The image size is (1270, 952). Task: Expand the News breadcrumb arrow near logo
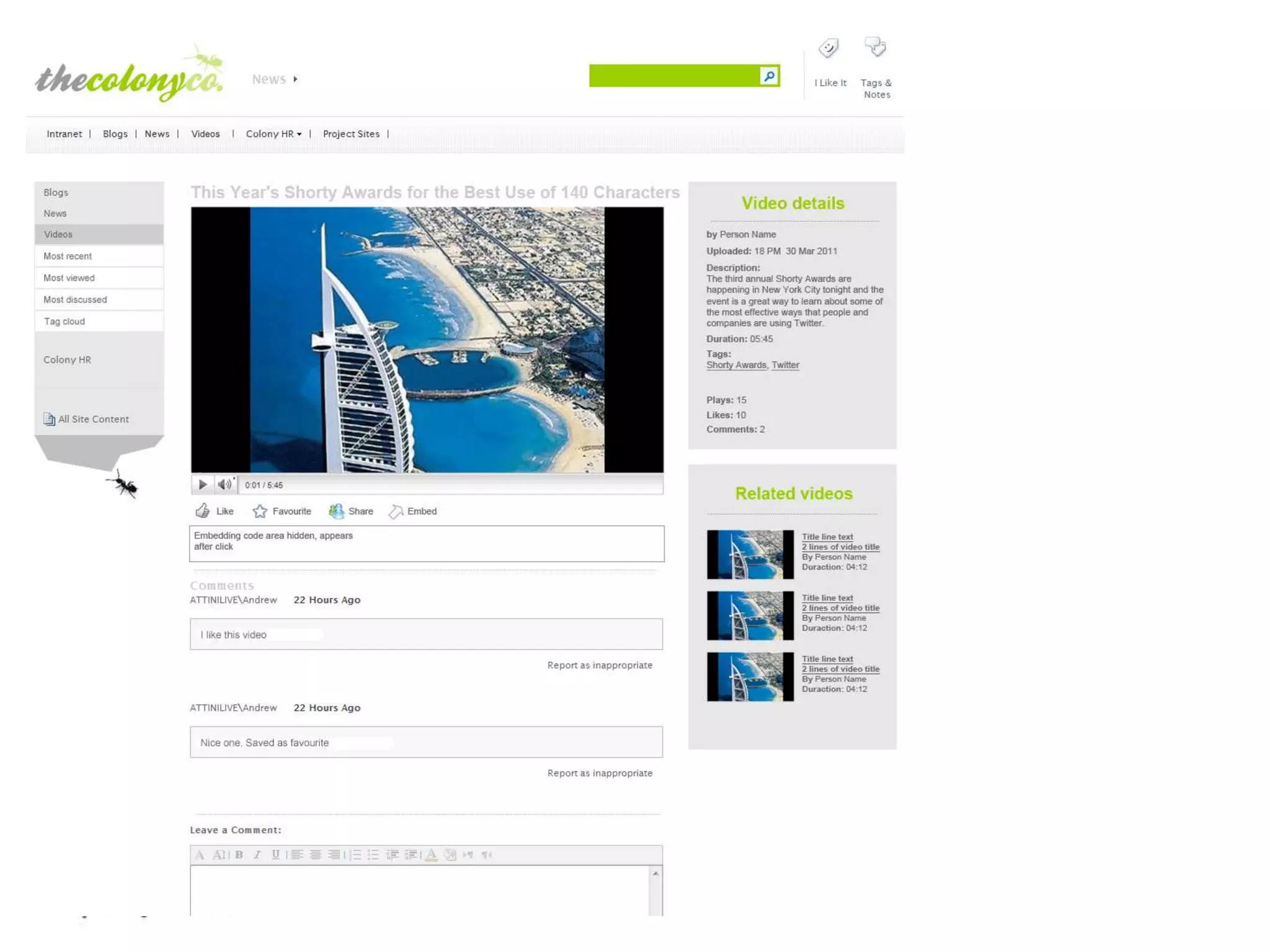[296, 79]
